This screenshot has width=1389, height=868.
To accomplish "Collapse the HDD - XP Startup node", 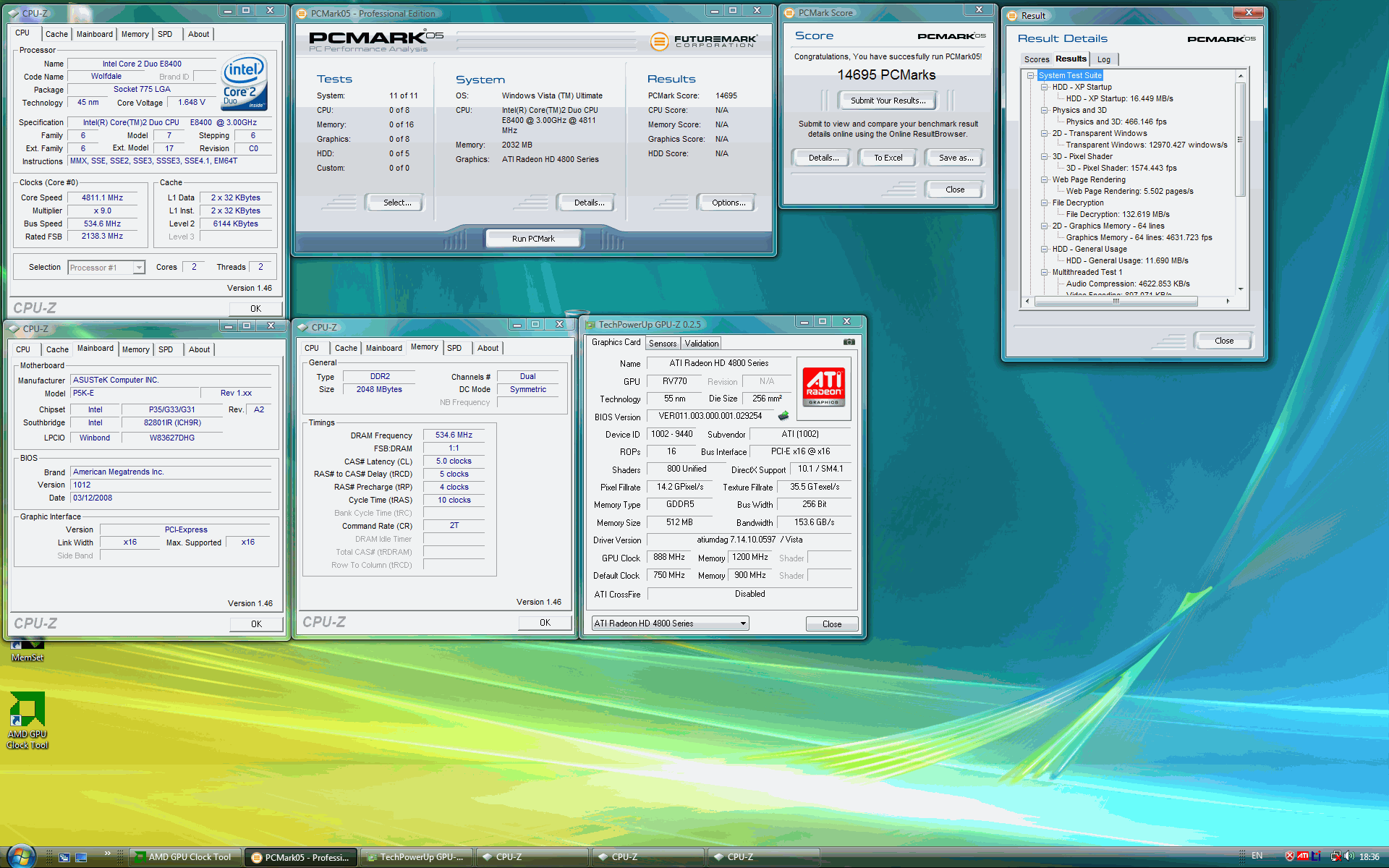I will (1044, 87).
